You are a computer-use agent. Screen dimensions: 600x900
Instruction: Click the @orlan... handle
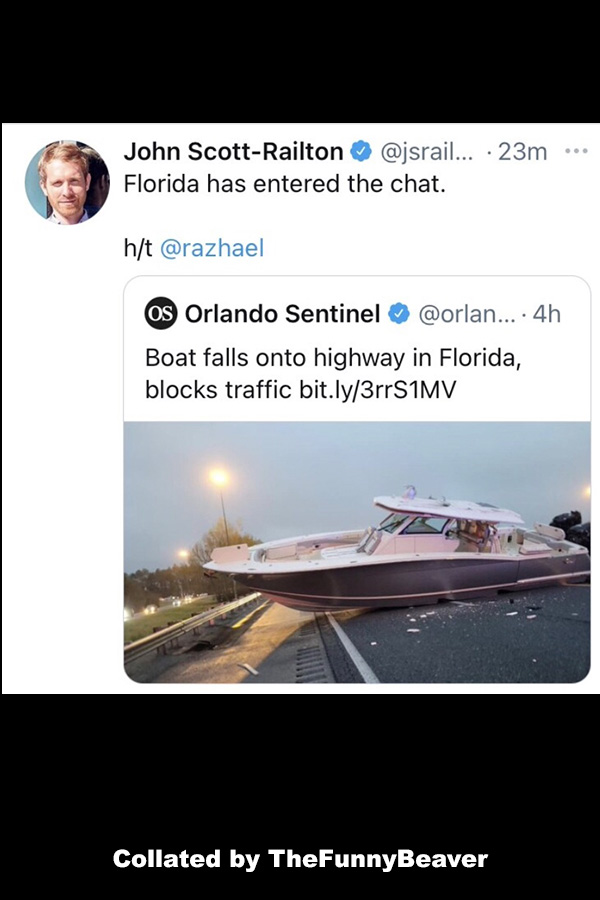[x=467, y=314]
